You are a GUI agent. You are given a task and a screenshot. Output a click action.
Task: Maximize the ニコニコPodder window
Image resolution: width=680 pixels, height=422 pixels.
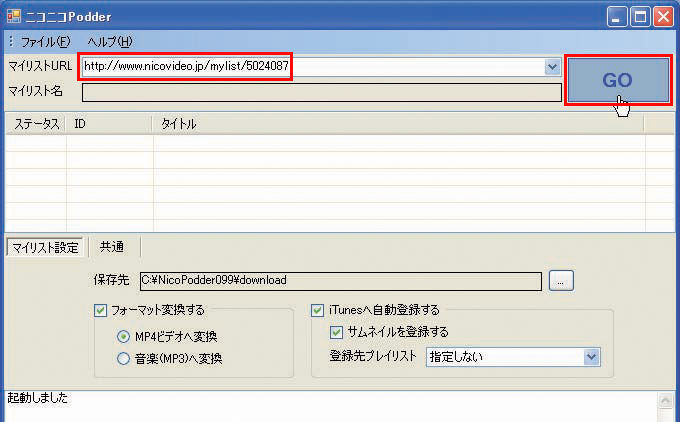(x=640, y=17)
